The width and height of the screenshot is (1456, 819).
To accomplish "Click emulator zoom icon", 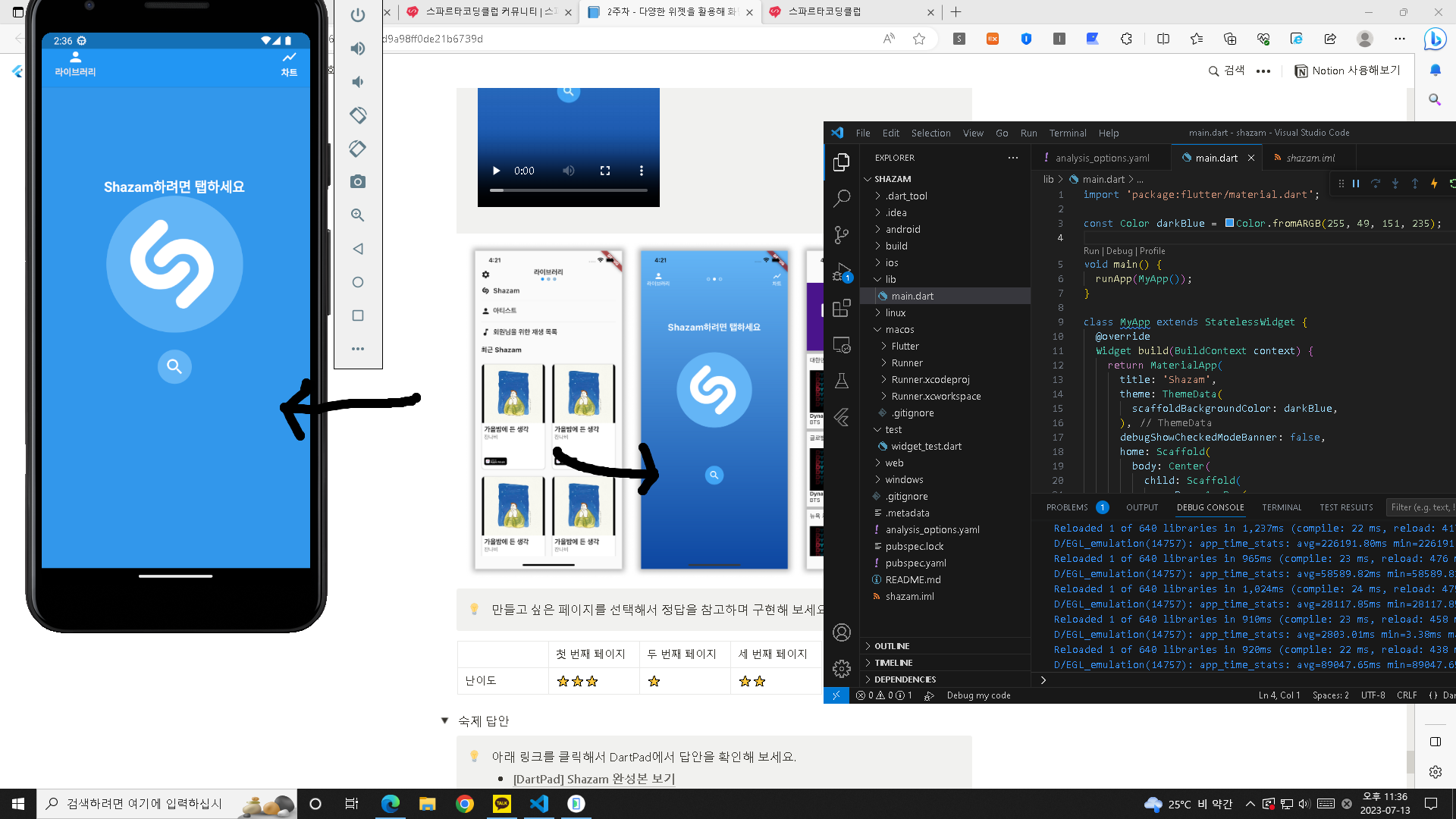I will tap(358, 215).
